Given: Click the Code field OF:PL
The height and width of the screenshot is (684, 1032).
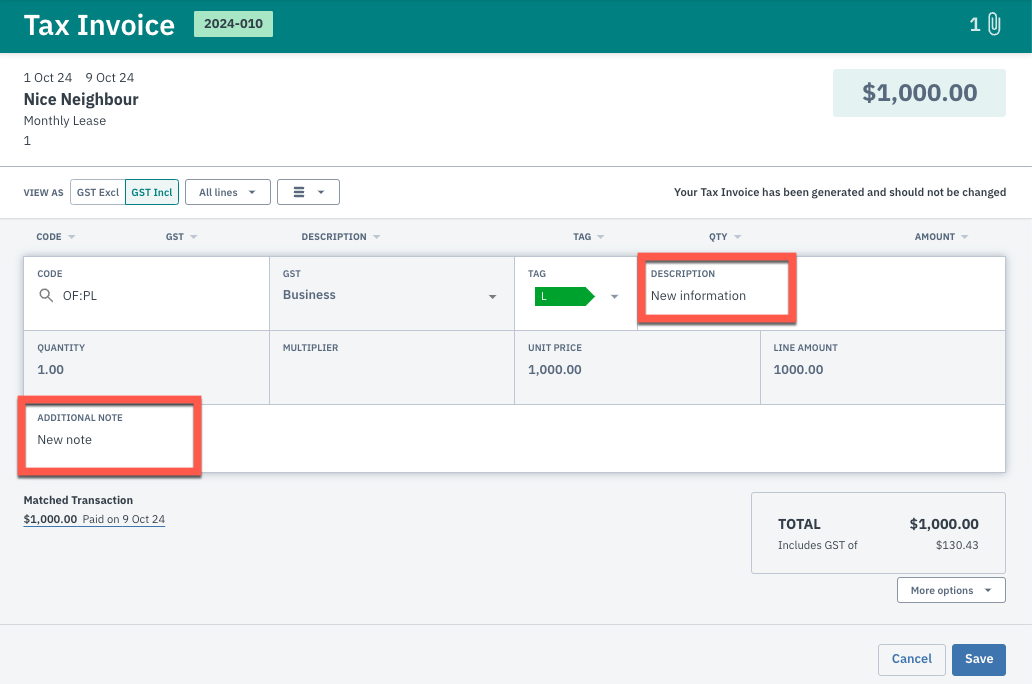Looking at the screenshot, I should coord(146,296).
